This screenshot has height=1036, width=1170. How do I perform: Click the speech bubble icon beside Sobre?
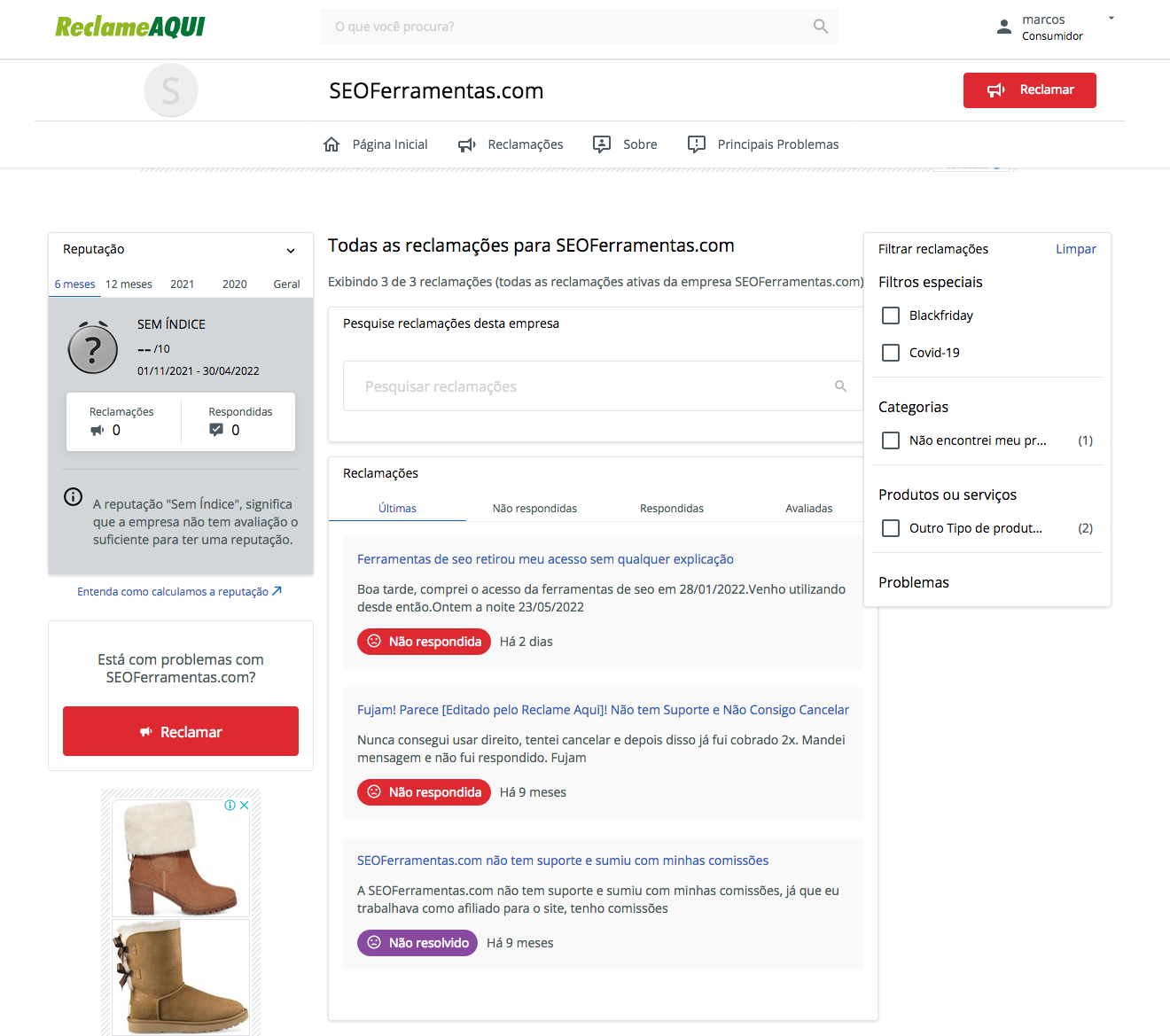[602, 144]
